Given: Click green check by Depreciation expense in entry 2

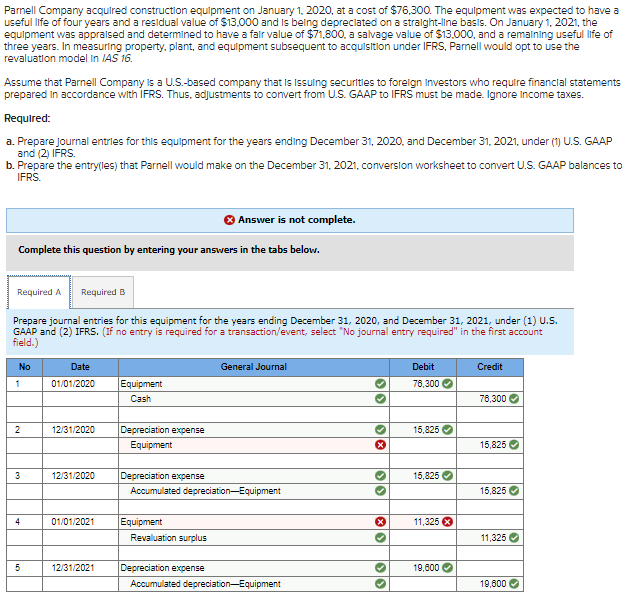Looking at the screenshot, I should tap(380, 430).
